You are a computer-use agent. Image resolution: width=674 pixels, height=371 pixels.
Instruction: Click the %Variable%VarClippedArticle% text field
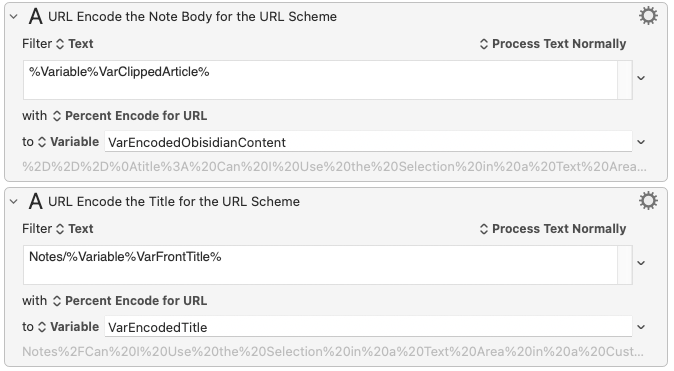(320, 80)
